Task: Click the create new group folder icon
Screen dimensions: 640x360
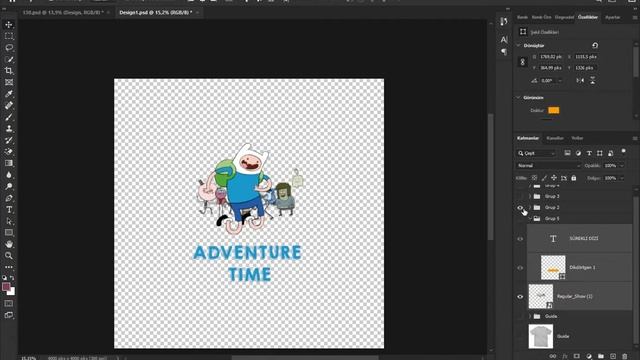Action: click(x=601, y=356)
